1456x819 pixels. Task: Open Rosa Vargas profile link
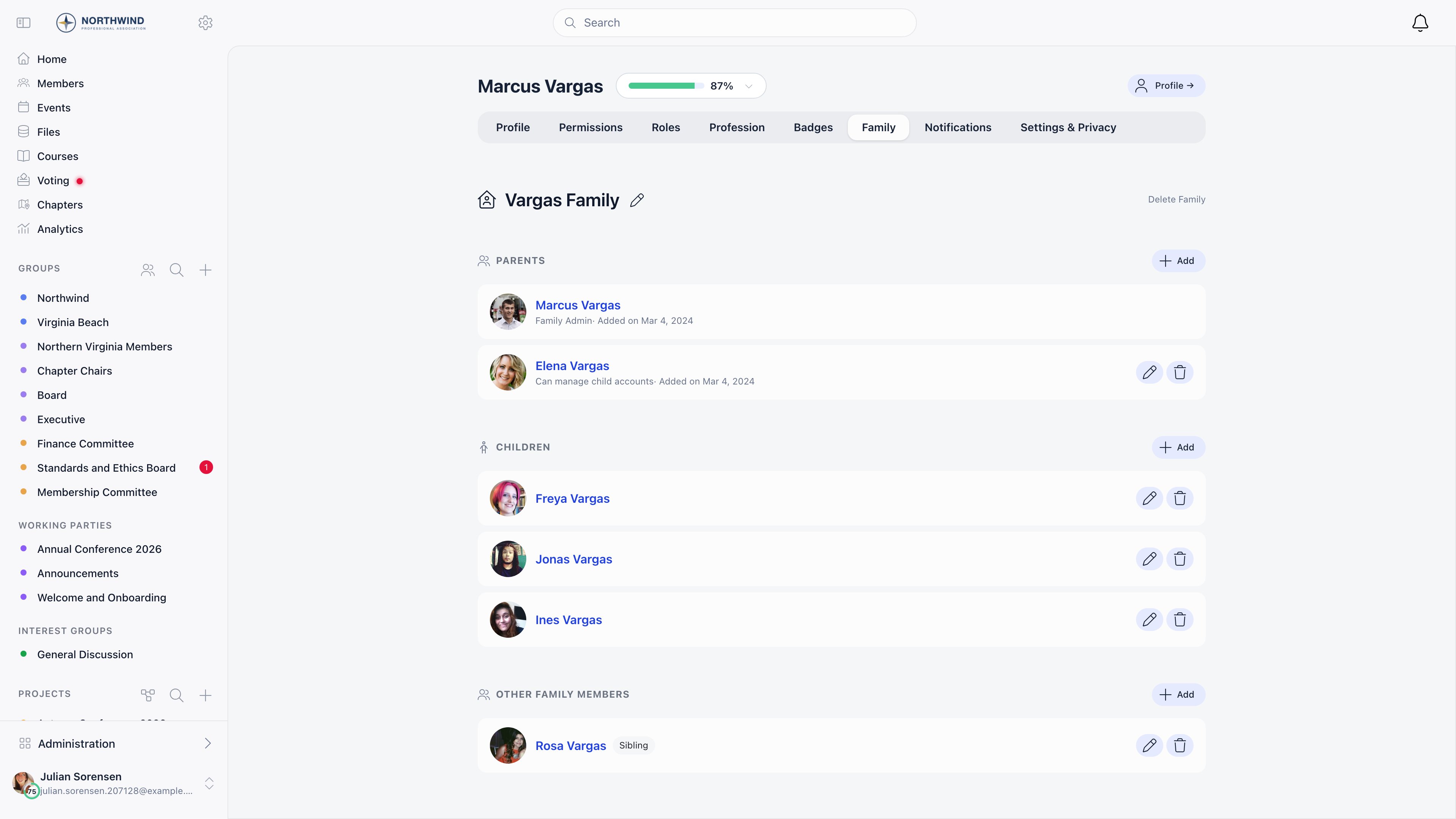click(x=570, y=746)
